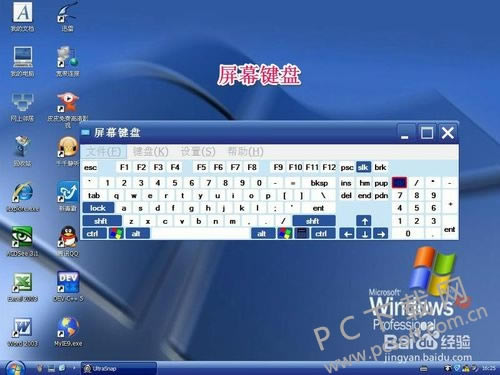Open the 设置(S) menu
The width and height of the screenshot is (500, 375).
click(198, 152)
